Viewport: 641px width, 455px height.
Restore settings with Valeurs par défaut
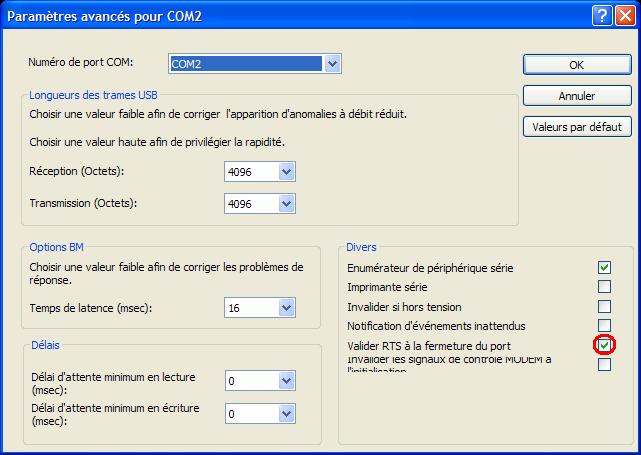pyautogui.click(x=577, y=127)
